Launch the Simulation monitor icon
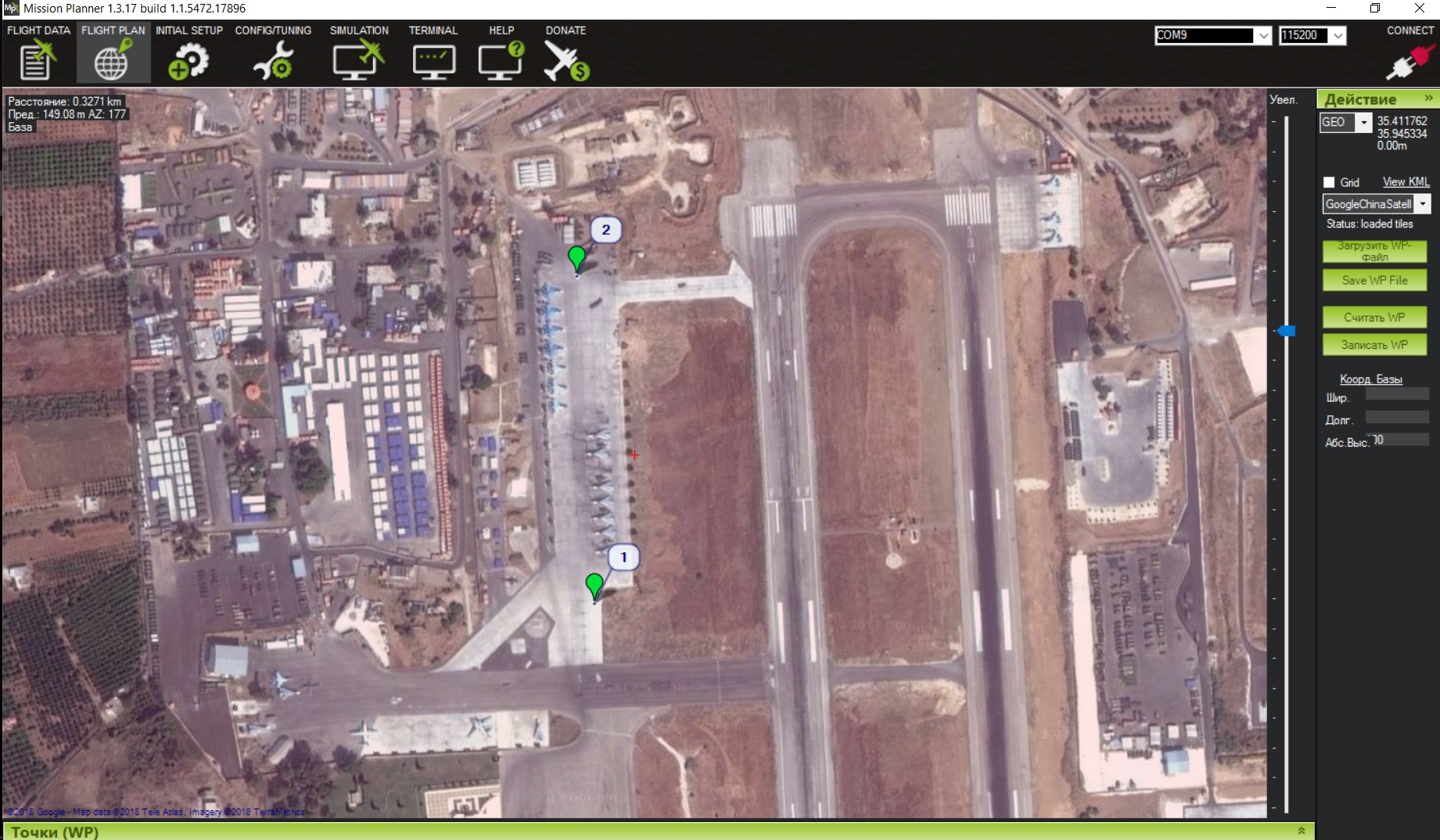1440x840 pixels. [358, 61]
